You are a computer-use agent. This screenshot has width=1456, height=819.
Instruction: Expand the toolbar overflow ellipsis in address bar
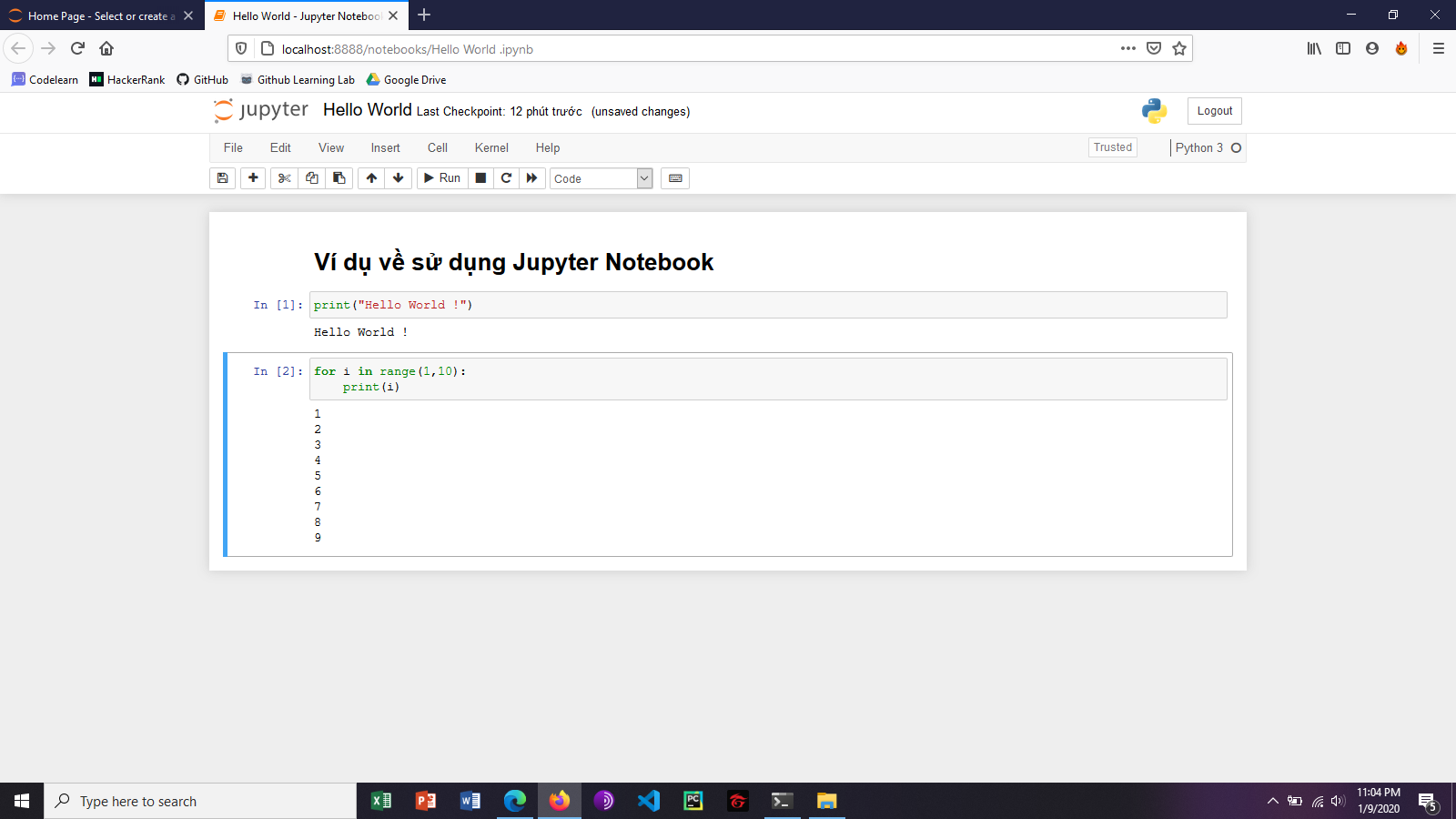(x=1127, y=49)
